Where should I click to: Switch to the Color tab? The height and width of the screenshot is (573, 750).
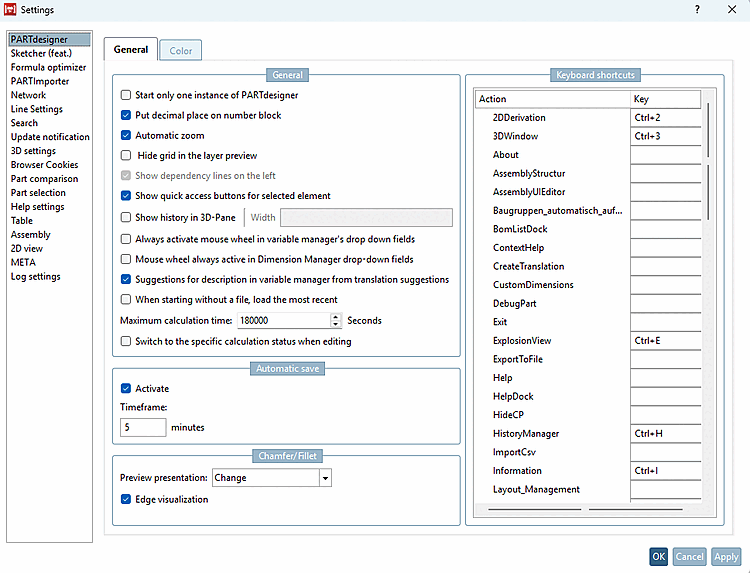(x=181, y=51)
